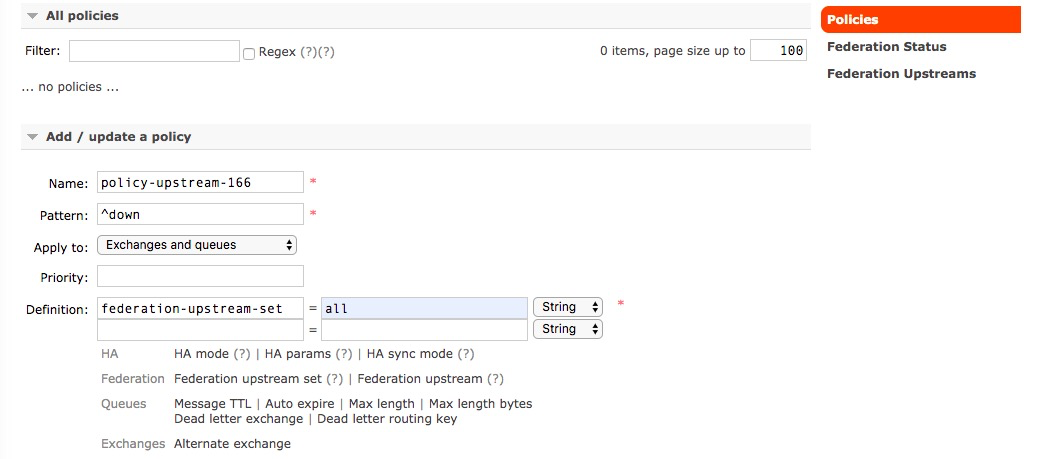Click the Message TTL definition link
The image size is (1042, 459).
(213, 403)
